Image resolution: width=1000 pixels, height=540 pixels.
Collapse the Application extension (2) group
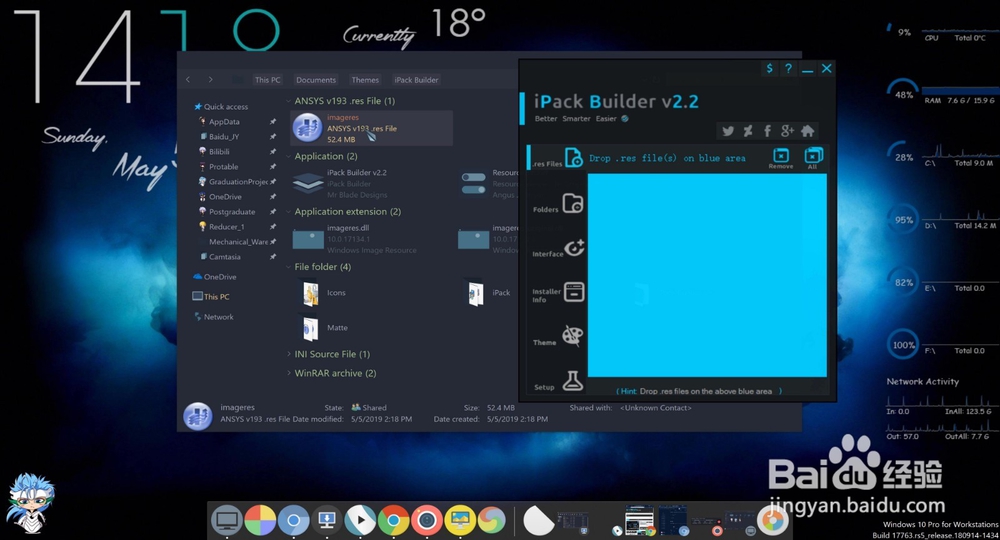(x=288, y=212)
